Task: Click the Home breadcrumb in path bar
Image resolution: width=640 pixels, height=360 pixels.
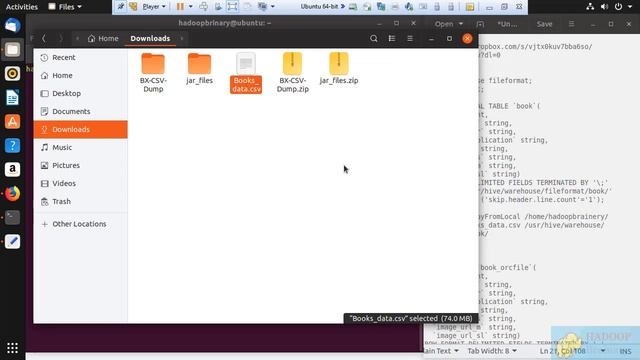Action: point(103,38)
